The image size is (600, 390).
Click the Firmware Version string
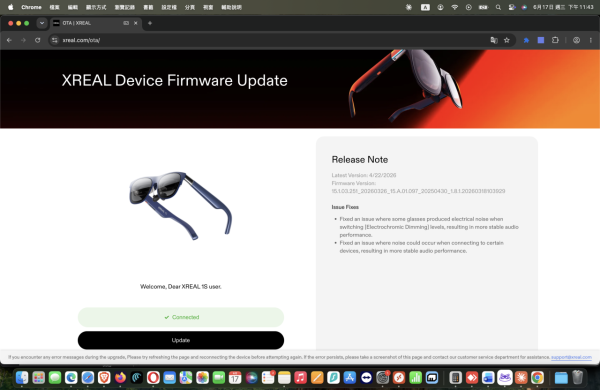418,191
